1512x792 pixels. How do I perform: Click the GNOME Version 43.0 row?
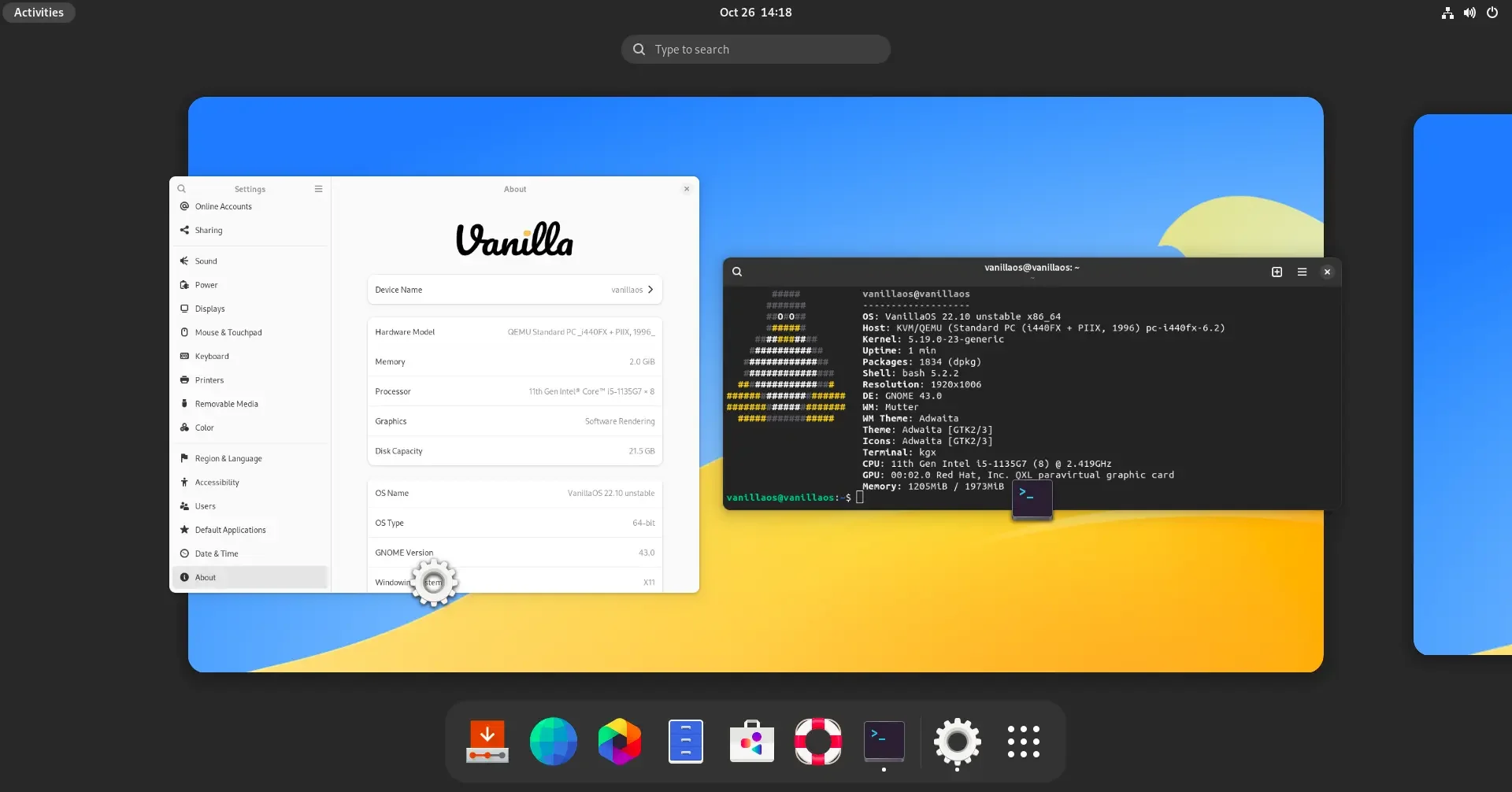coord(515,553)
